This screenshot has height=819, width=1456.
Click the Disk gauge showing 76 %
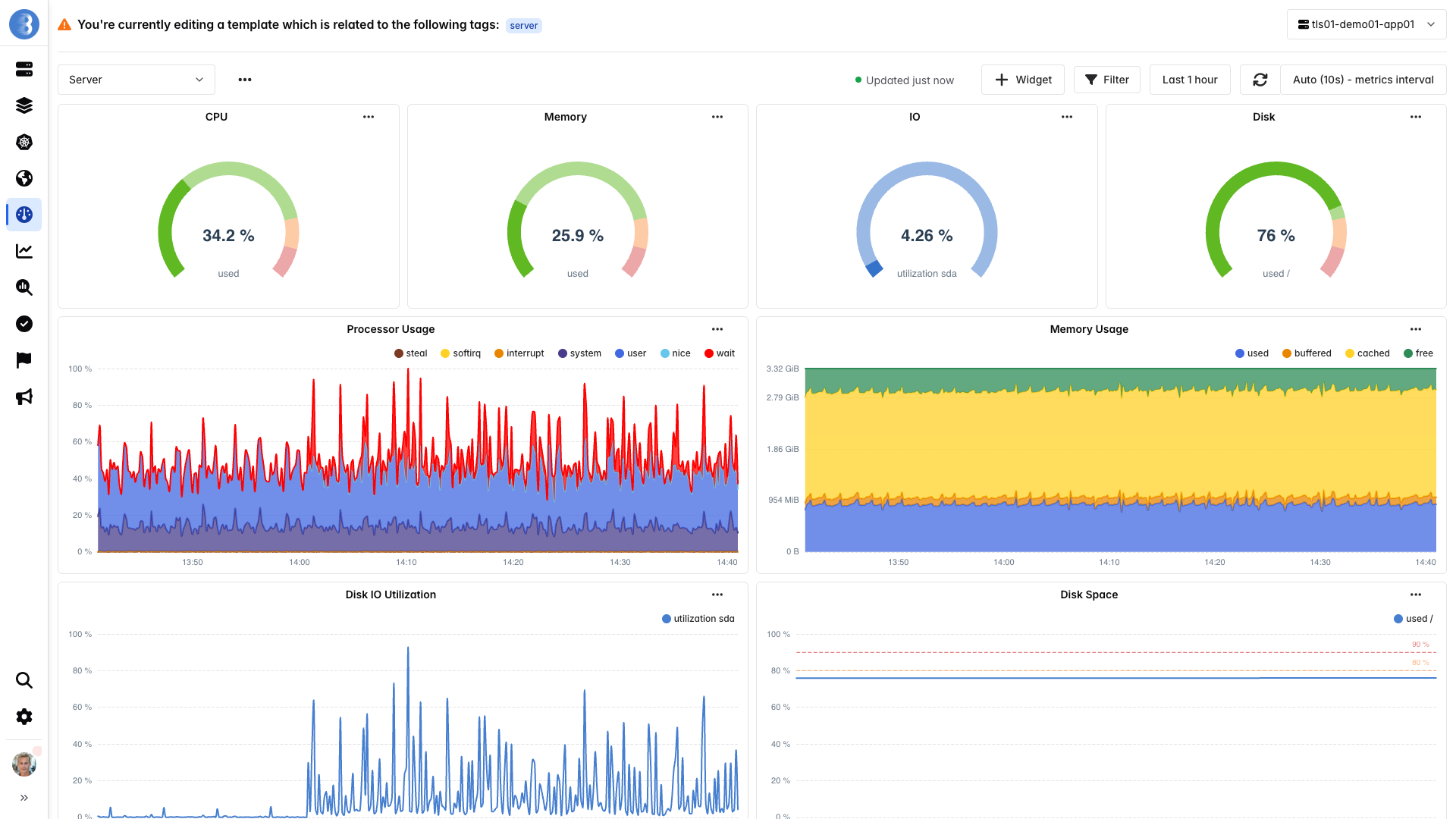1276,220
